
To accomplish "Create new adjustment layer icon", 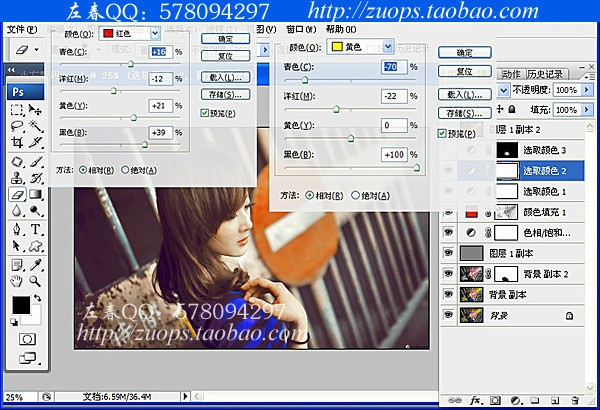I will click(516, 400).
